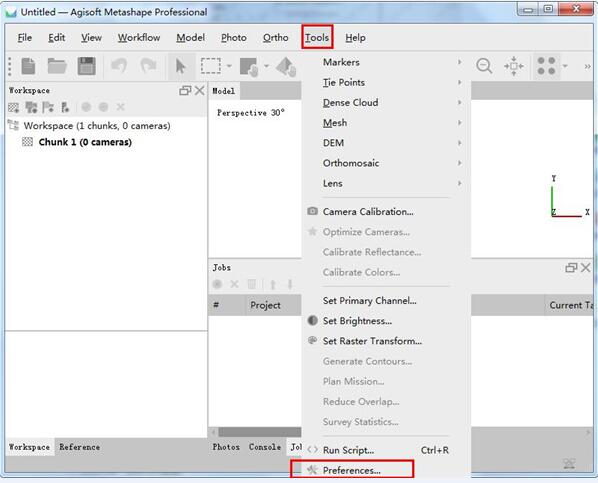The width and height of the screenshot is (598, 483).
Task: Select the Move Region tool icon
Action: 249,67
